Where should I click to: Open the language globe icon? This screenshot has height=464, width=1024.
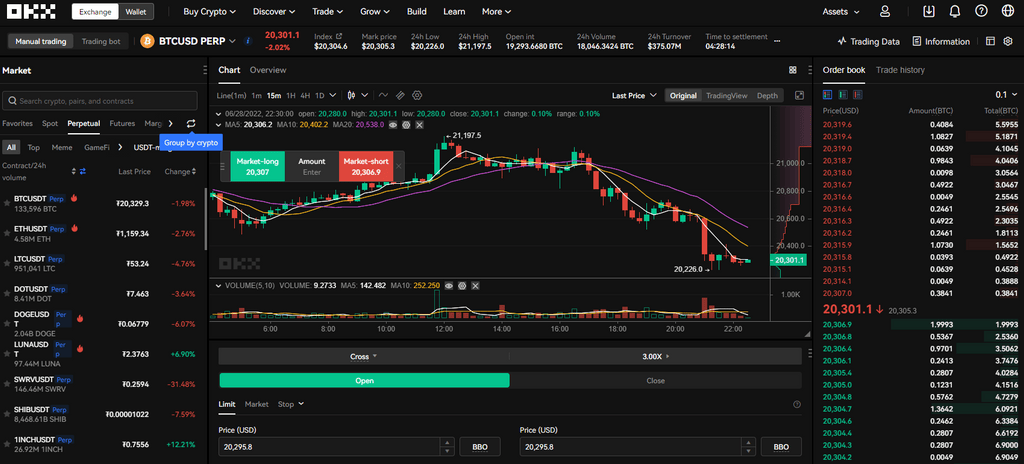click(x=1007, y=11)
